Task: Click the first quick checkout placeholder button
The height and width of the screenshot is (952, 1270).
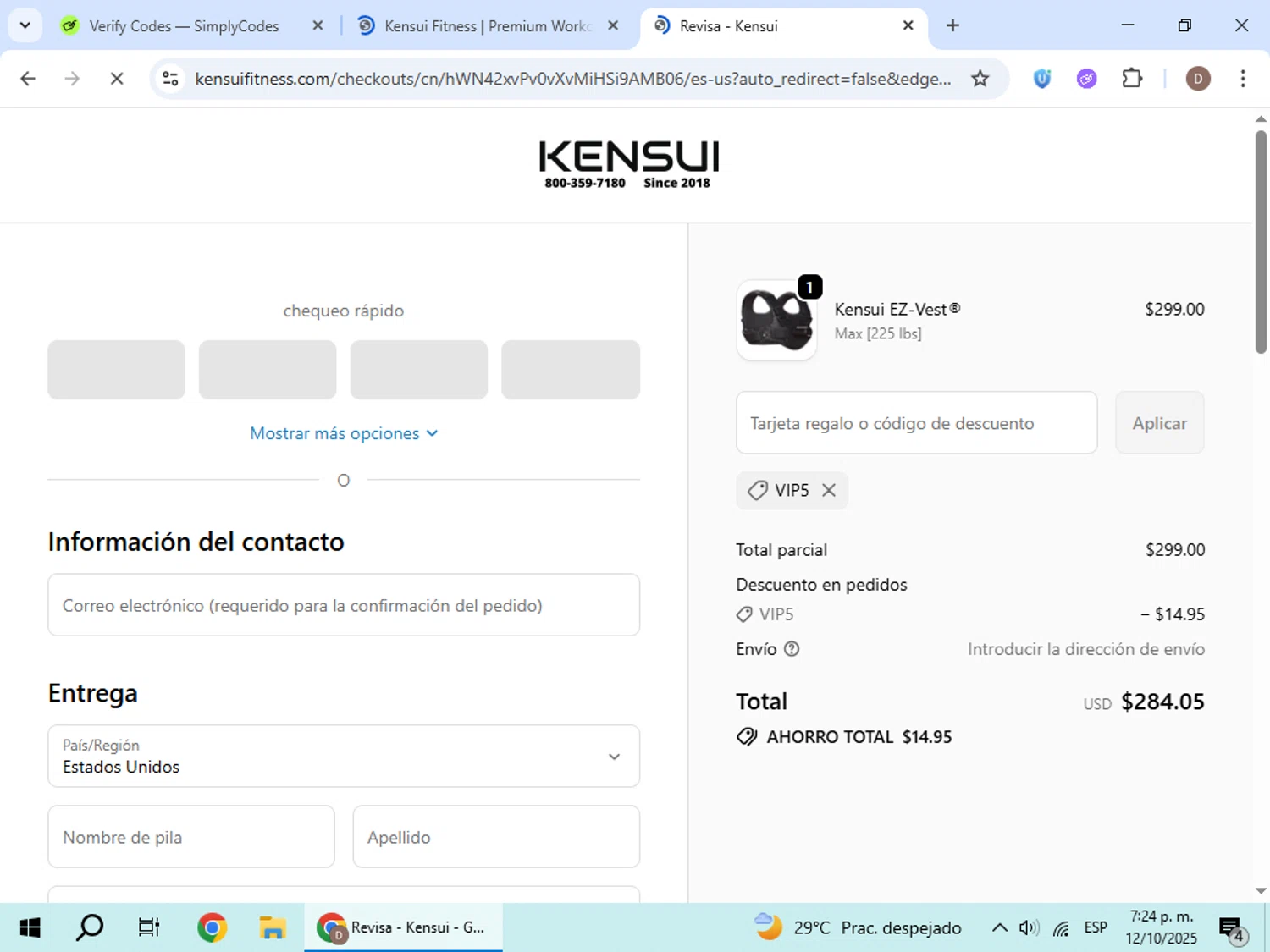Action: tap(116, 370)
